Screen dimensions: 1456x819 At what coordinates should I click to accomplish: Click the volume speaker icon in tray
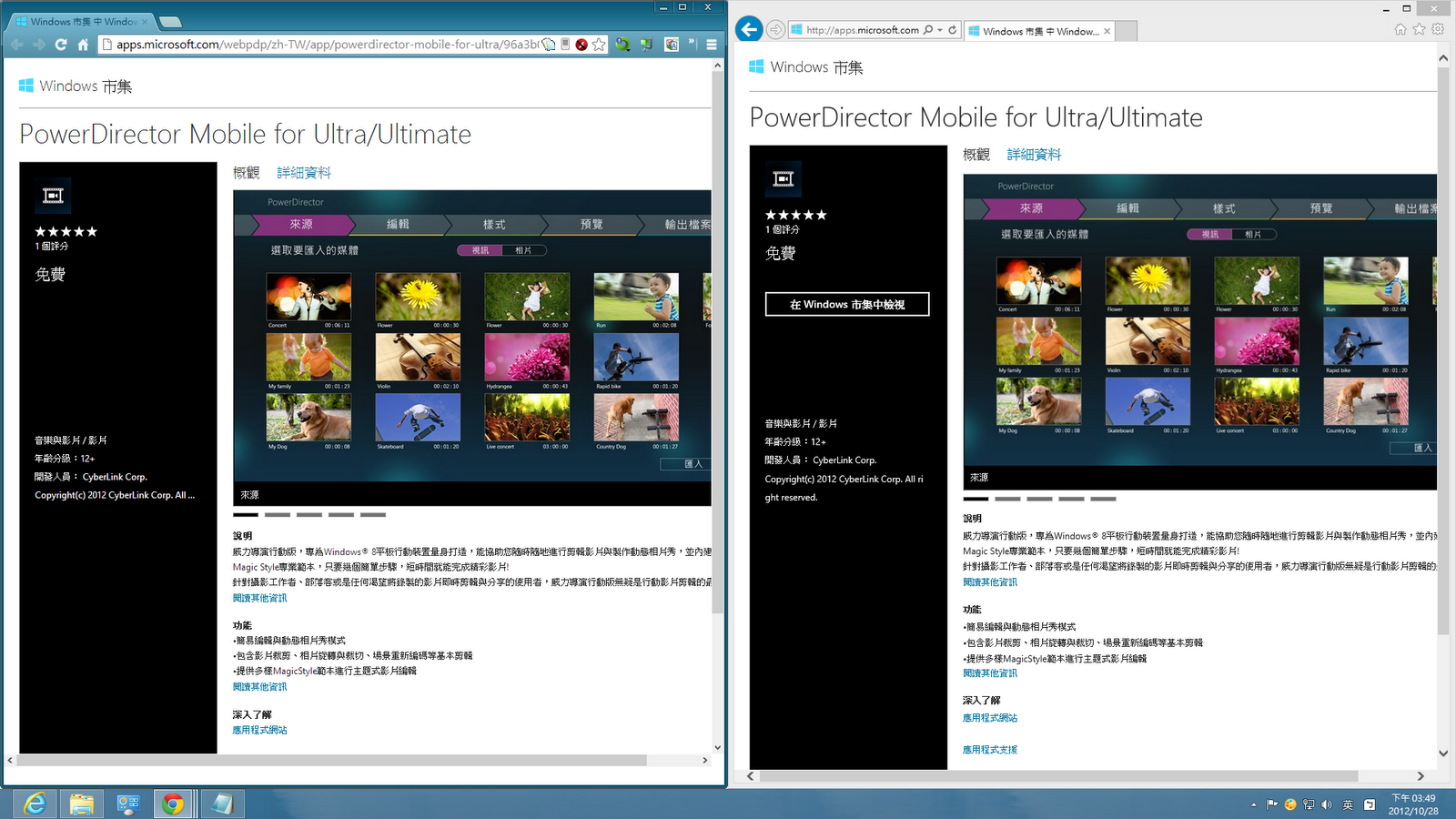point(1327,804)
